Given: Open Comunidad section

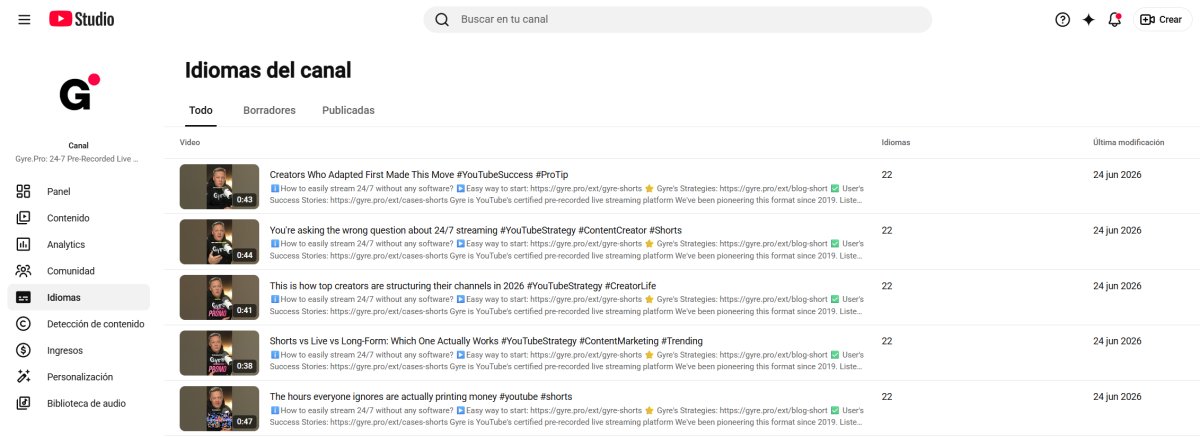Looking at the screenshot, I should click(78, 271).
